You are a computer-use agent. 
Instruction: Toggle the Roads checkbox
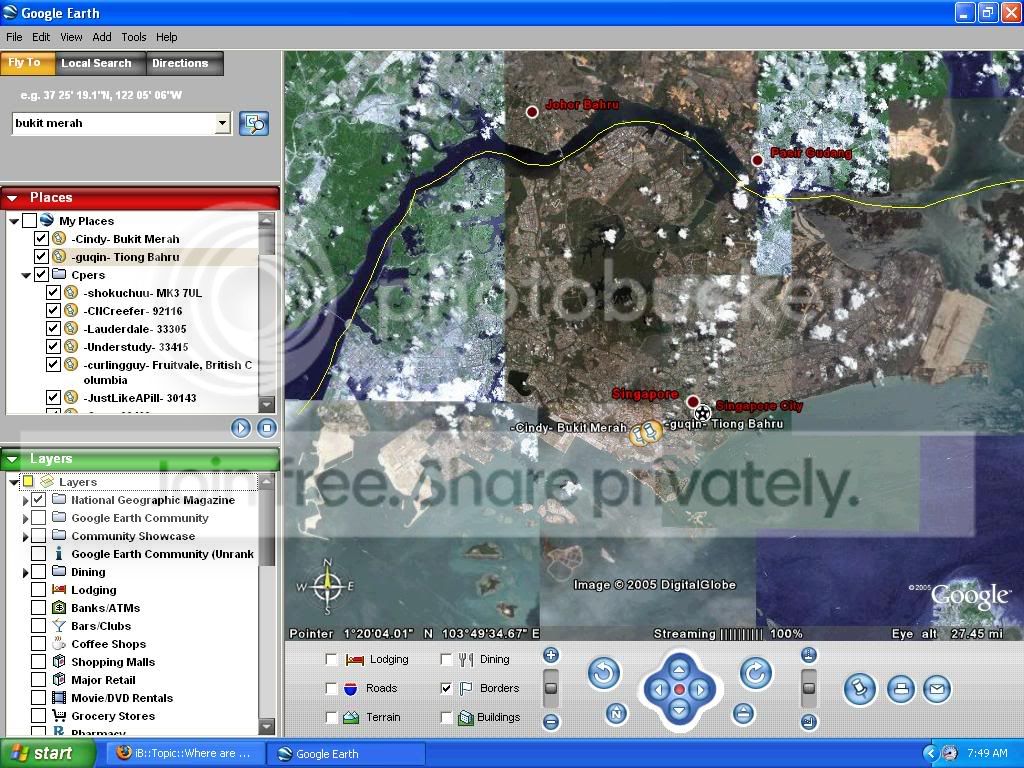[331, 688]
